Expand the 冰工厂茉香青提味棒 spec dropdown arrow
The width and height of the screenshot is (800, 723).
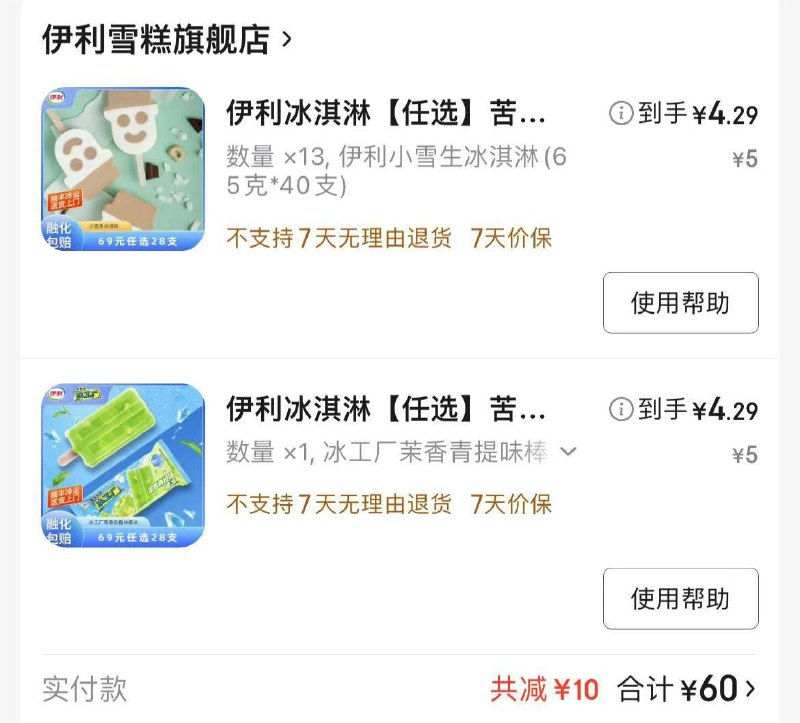568,452
